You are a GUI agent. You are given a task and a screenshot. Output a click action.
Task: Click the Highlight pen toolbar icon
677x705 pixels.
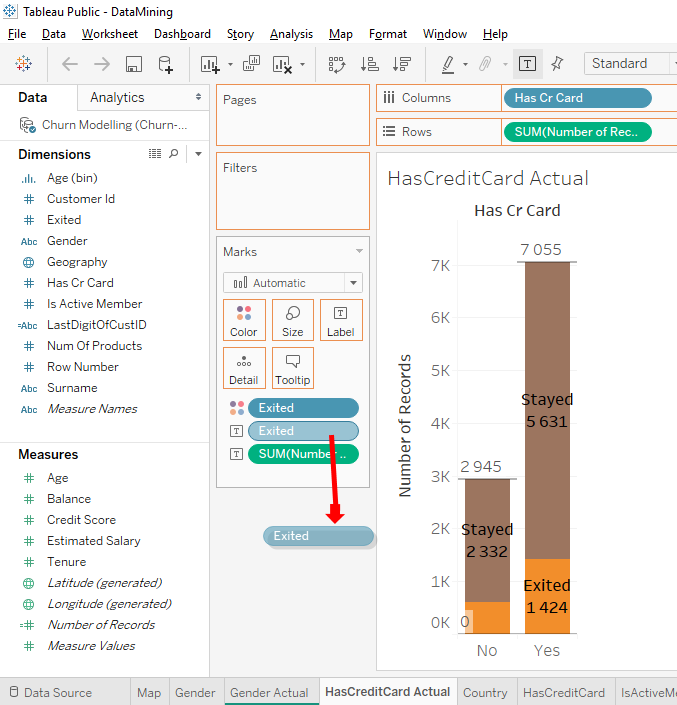coord(448,64)
